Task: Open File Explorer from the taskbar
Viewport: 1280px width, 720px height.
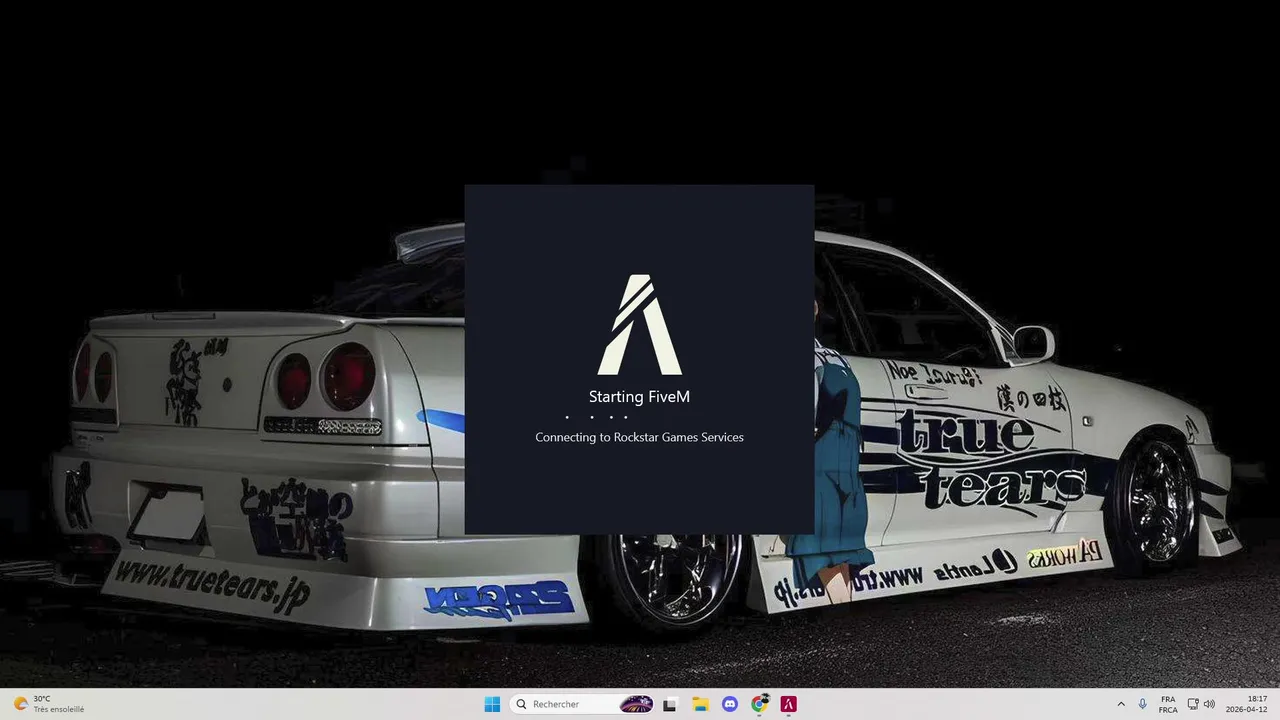Action: pyautogui.click(x=700, y=704)
